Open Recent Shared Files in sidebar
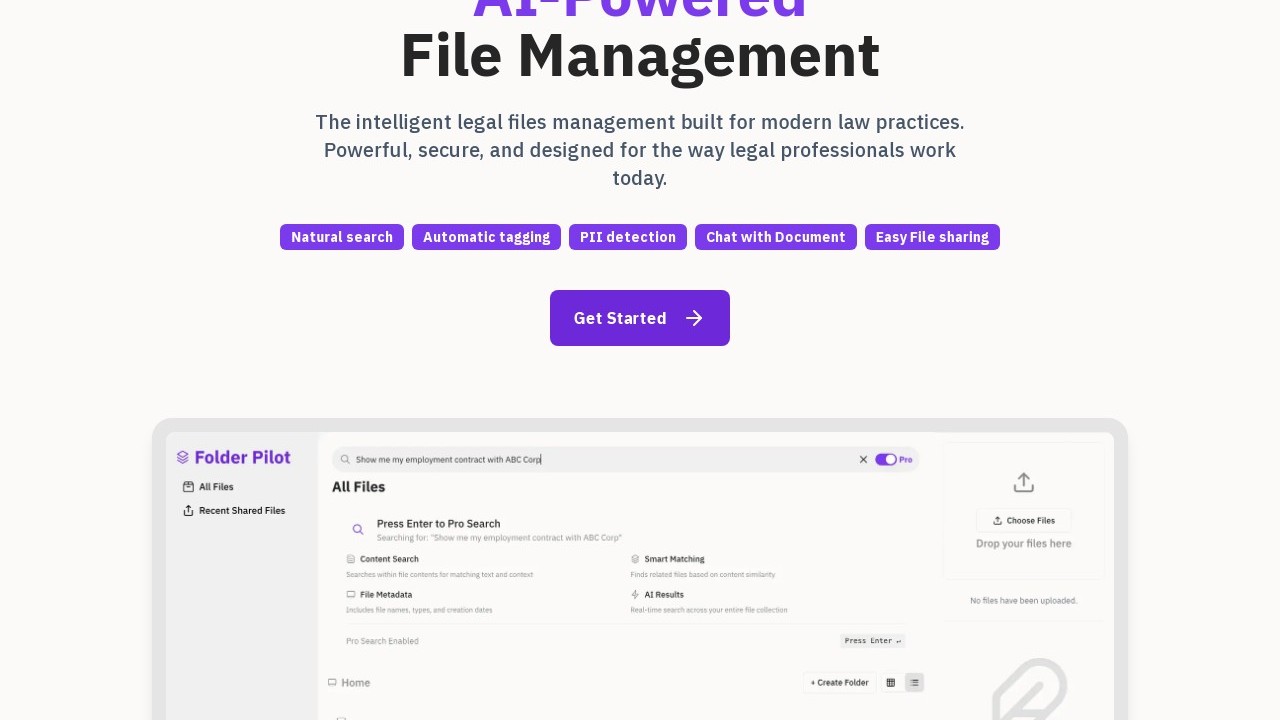Viewport: 1280px width, 720px height. pyautogui.click(x=242, y=511)
